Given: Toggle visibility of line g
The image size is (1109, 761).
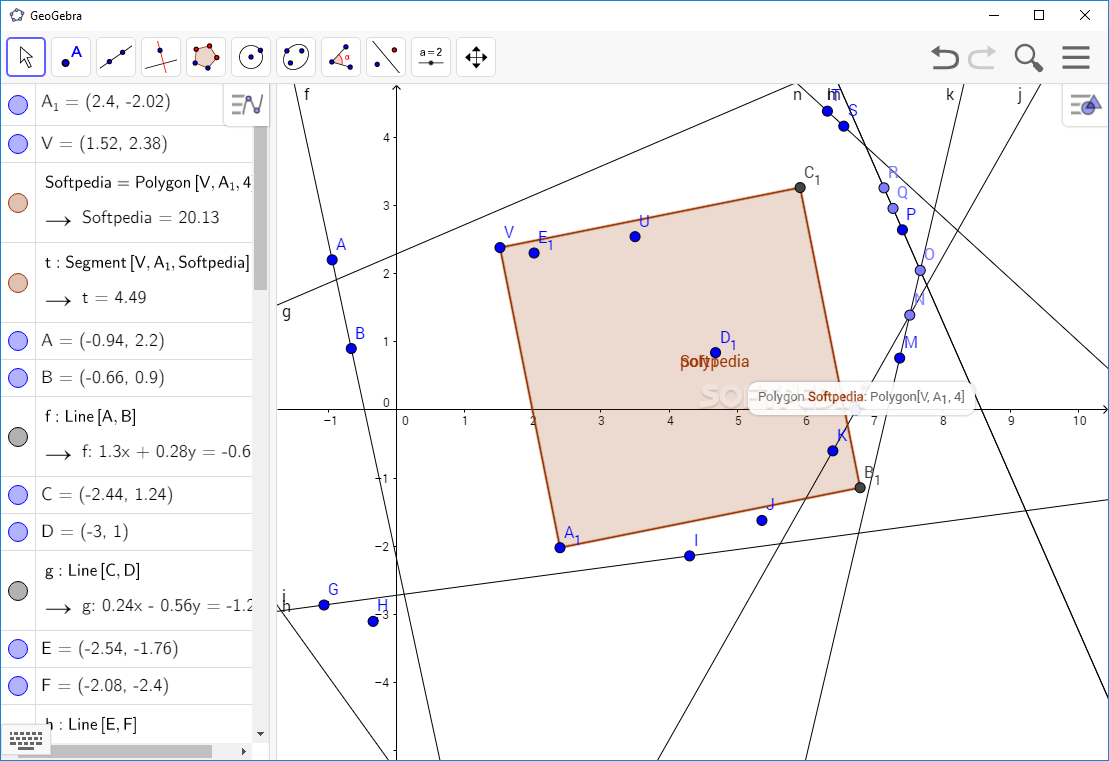Looking at the screenshot, I should point(18,591).
